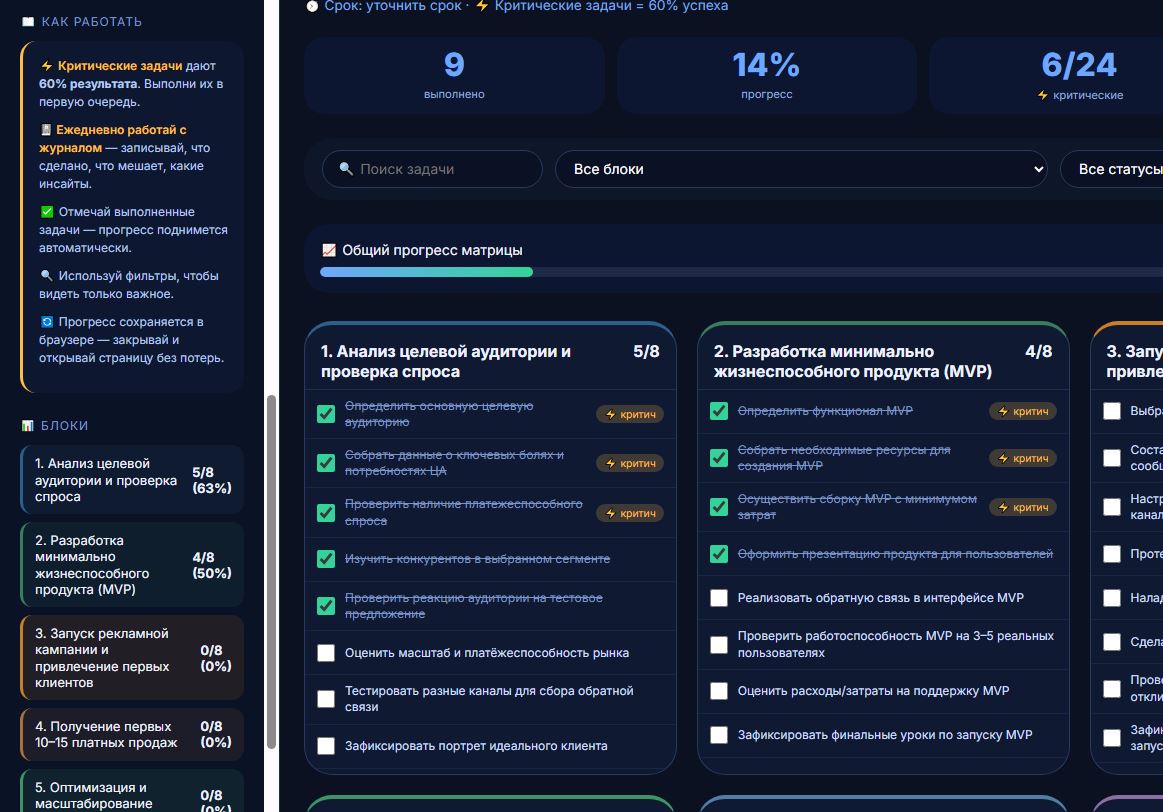
Task: Click card title 1. Анализ целевой аудитории и проверка спроса
Action: [446, 361]
